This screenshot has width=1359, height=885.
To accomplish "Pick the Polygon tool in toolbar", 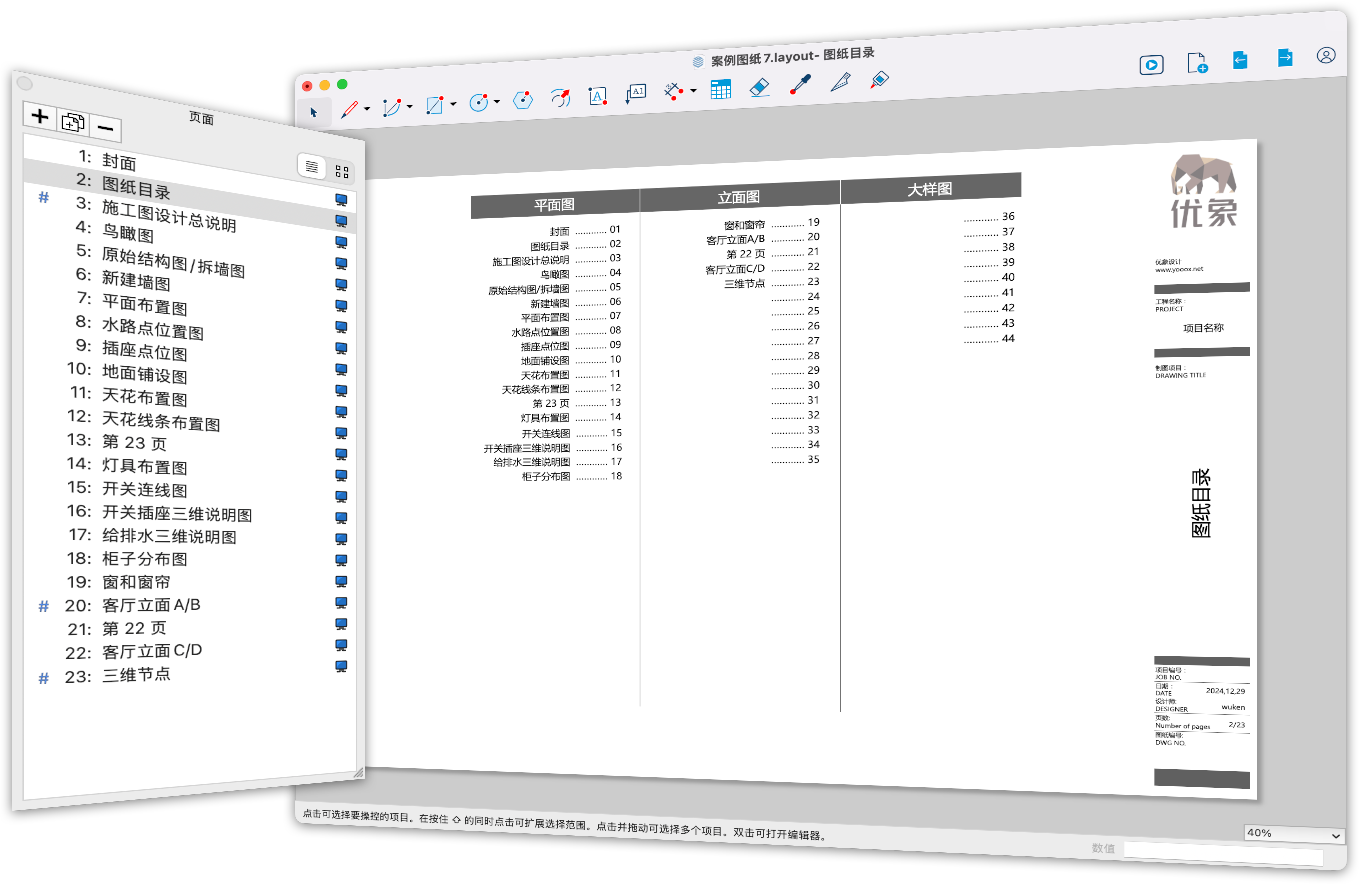I will tap(522, 100).
